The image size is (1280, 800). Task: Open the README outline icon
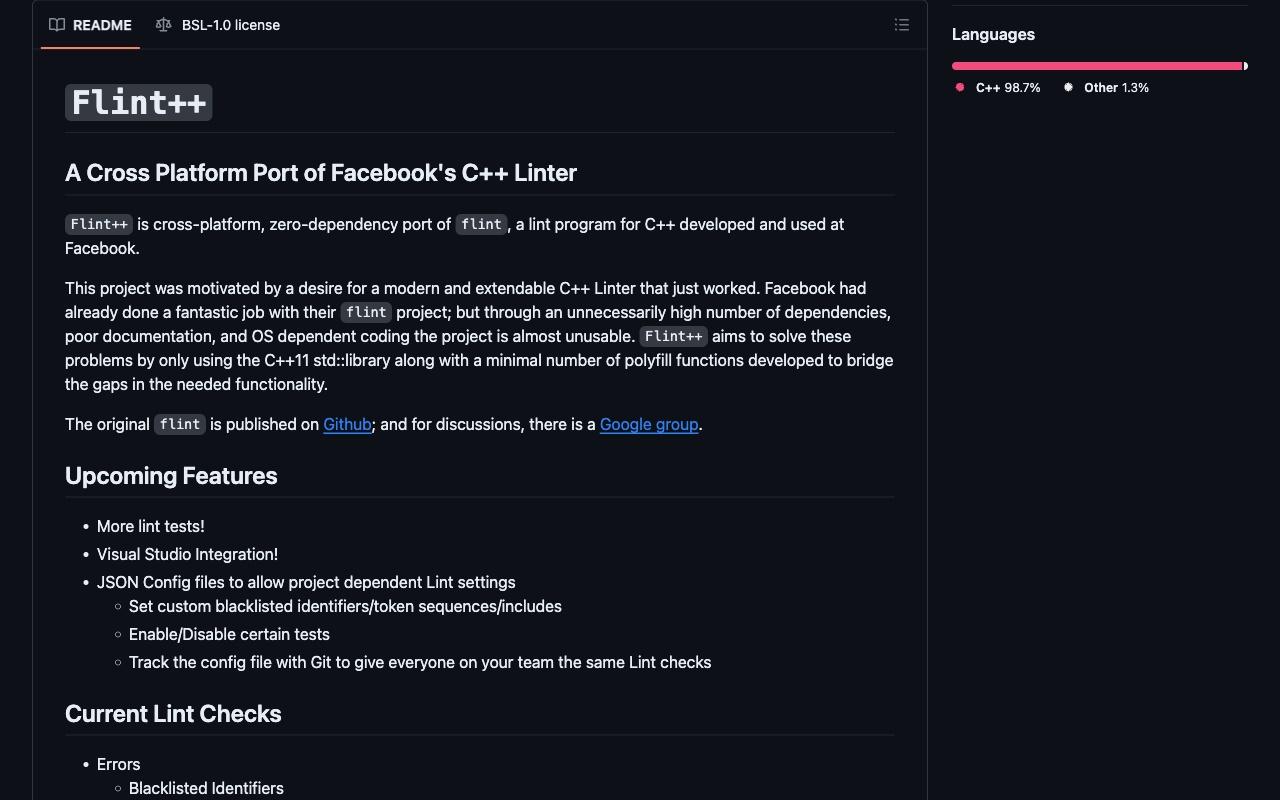pos(902,25)
